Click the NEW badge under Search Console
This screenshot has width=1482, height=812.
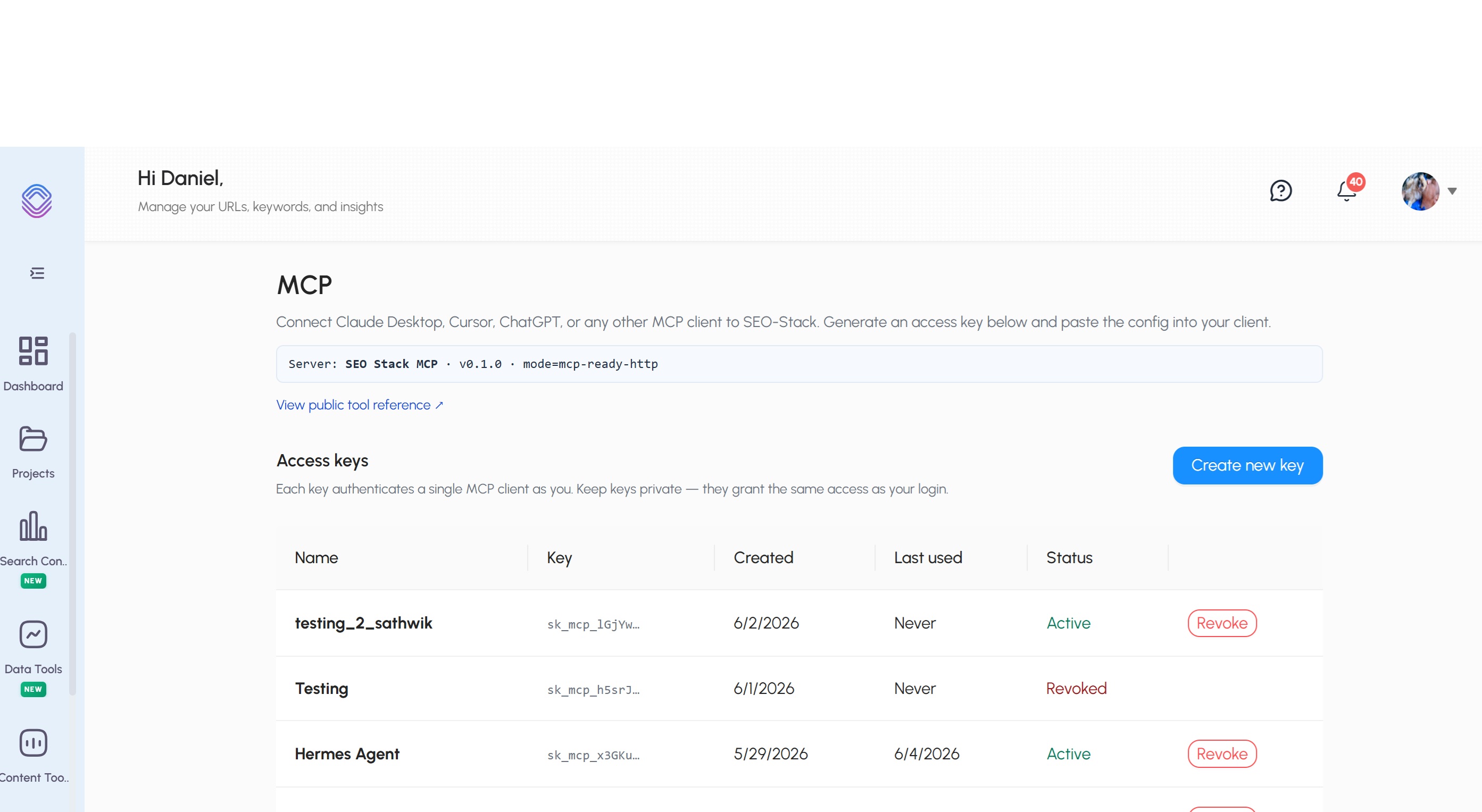[34, 581]
